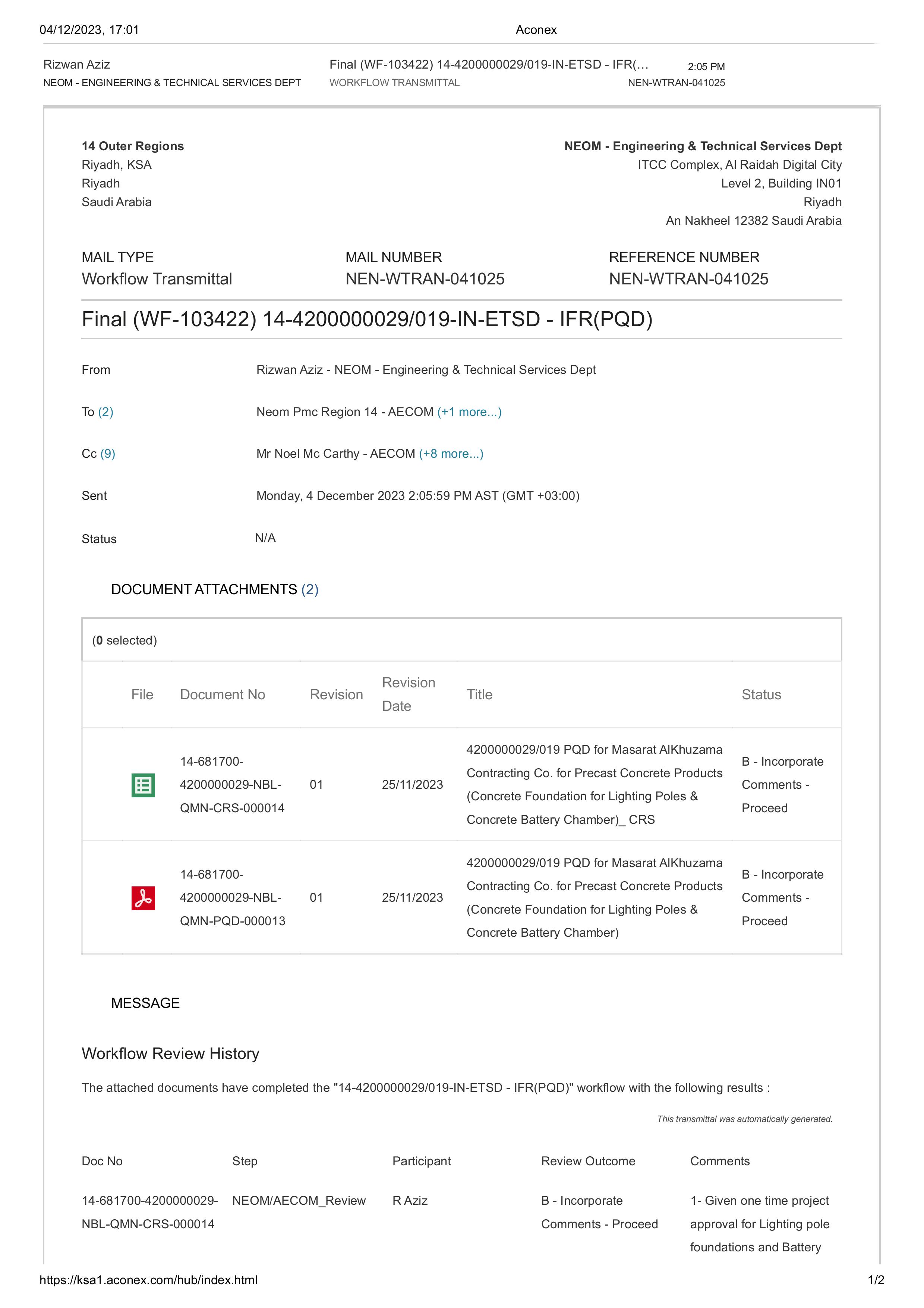The height and width of the screenshot is (1308, 924).
Task: Click the title cell ending 'Concrete Battery Chamber)'
Action: coord(595,898)
